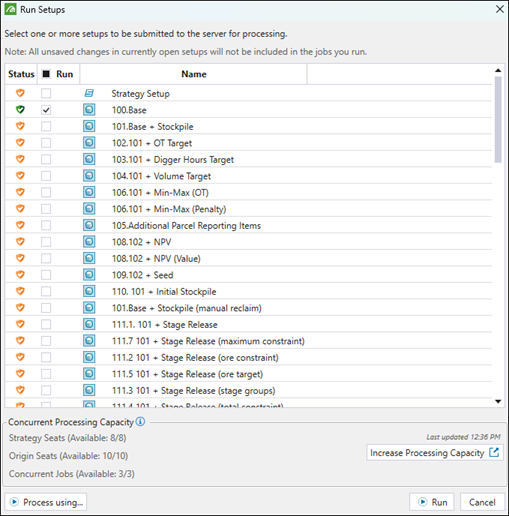The image size is (509, 516).
Task: Click the setup icon next to 104.101 + Volume Target
Action: [89, 176]
